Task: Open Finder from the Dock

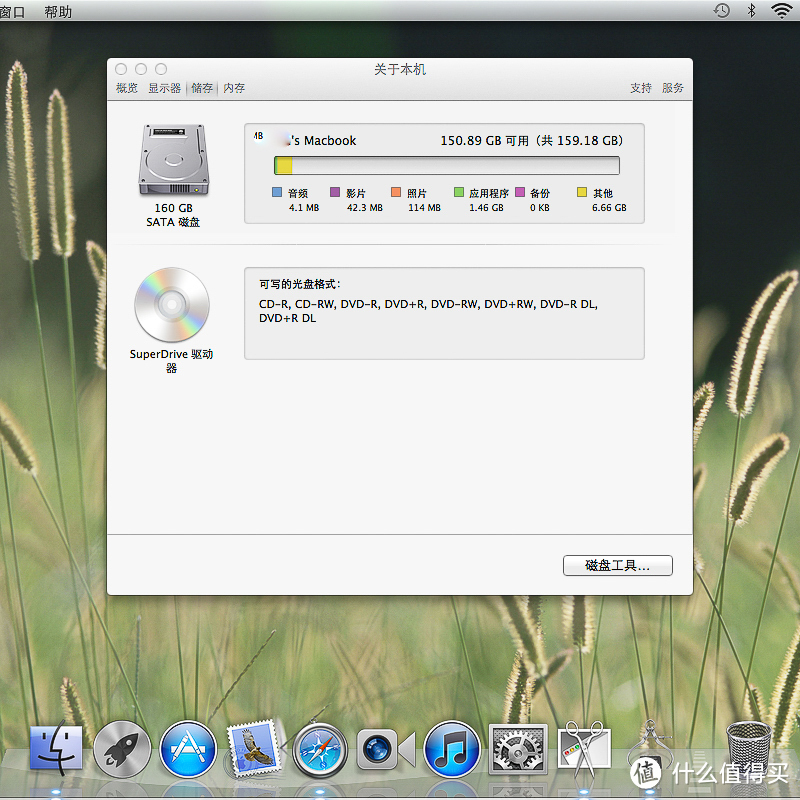Action: 56,748
